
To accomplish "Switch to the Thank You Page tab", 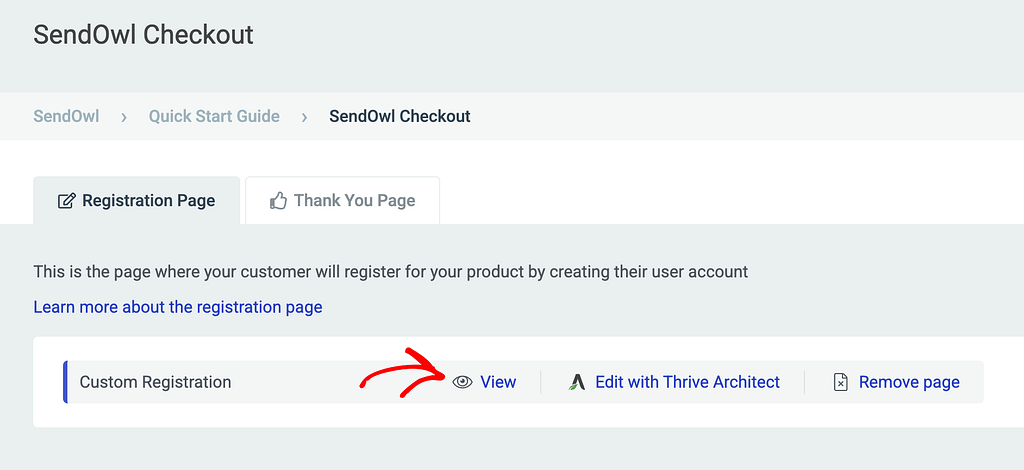I will click(x=342, y=200).
